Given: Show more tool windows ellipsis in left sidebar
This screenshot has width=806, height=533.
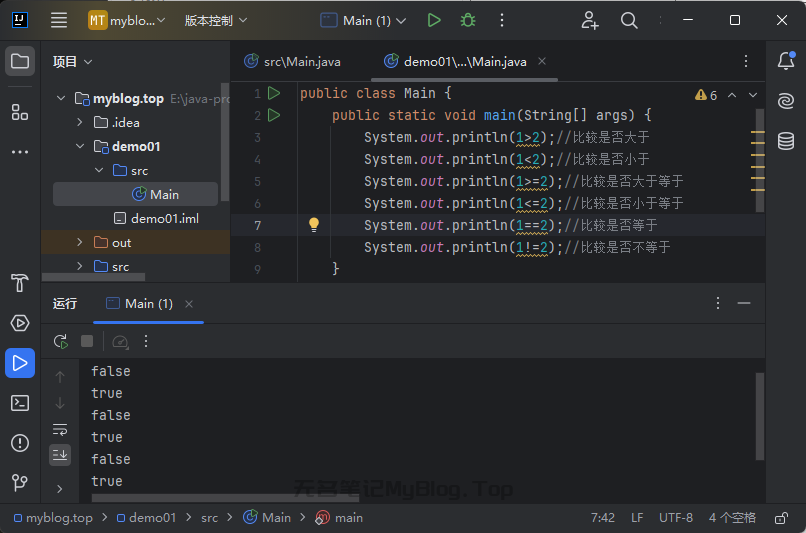Looking at the screenshot, I should tap(20, 152).
